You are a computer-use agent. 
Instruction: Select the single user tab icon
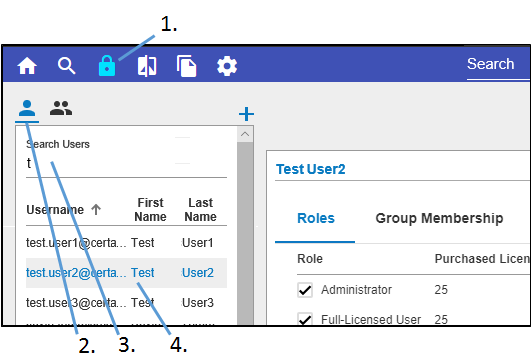[x=27, y=109]
